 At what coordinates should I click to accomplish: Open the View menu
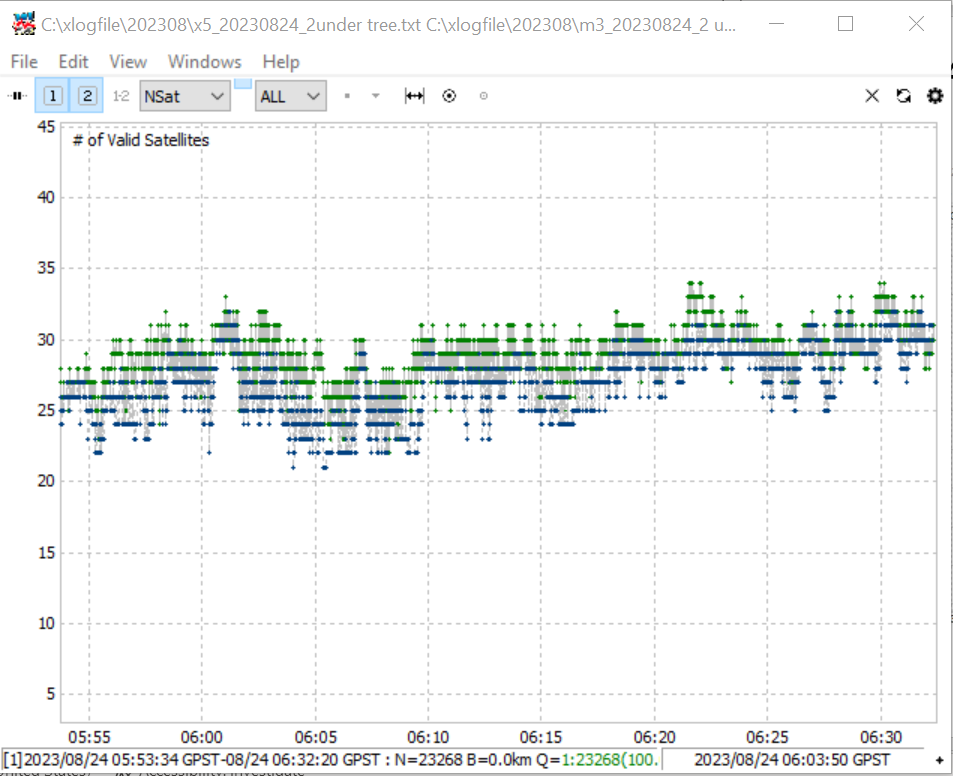(128, 62)
